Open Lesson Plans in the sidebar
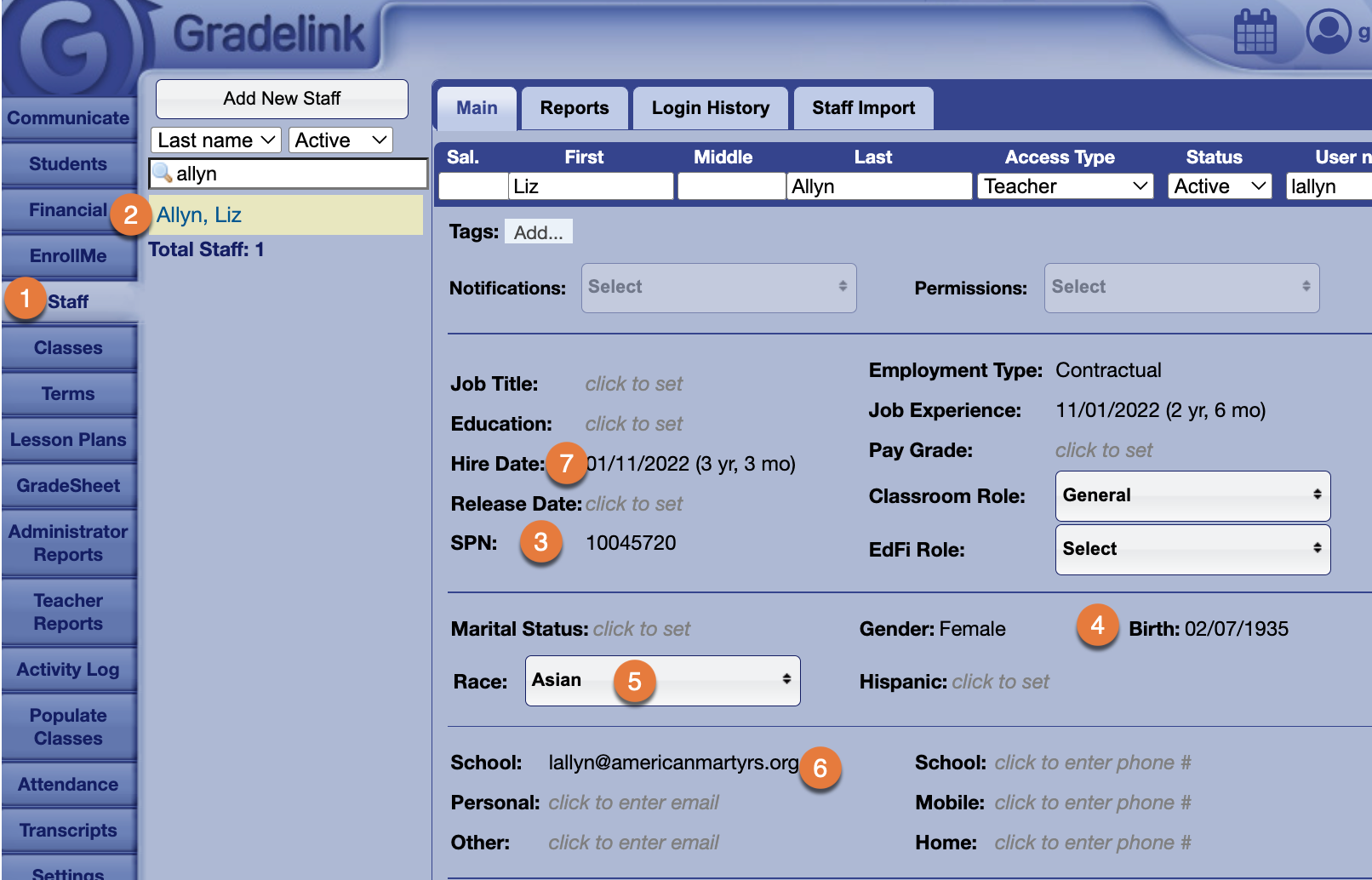1372x880 pixels. click(68, 440)
